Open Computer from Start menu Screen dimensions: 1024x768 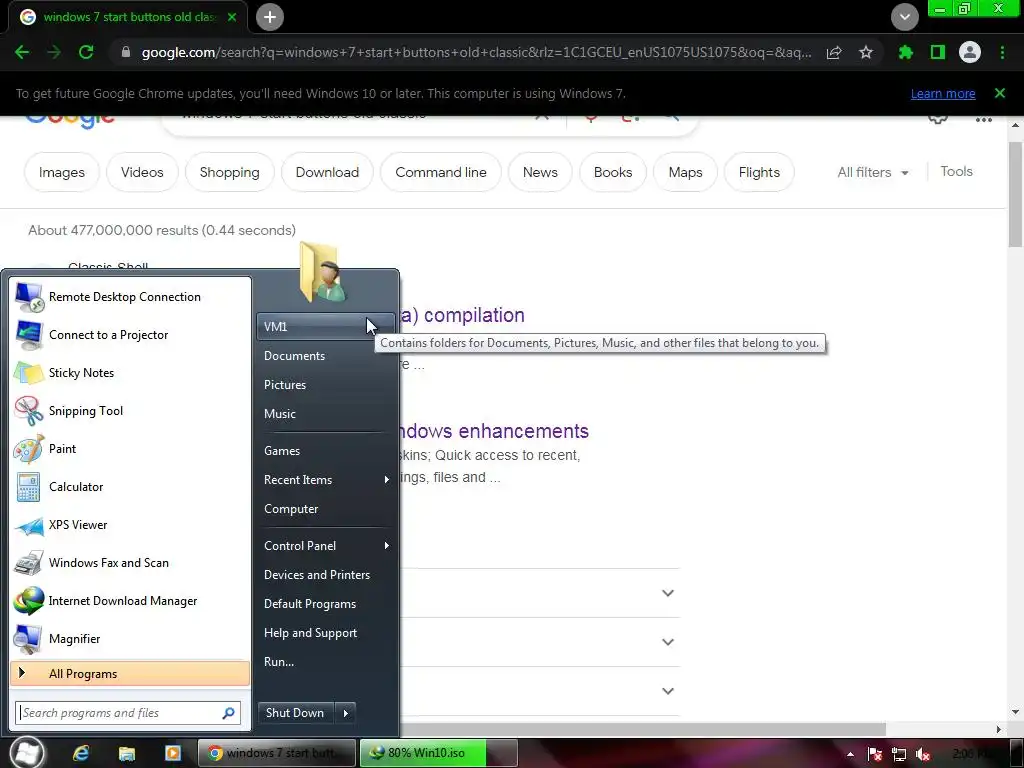325,509
